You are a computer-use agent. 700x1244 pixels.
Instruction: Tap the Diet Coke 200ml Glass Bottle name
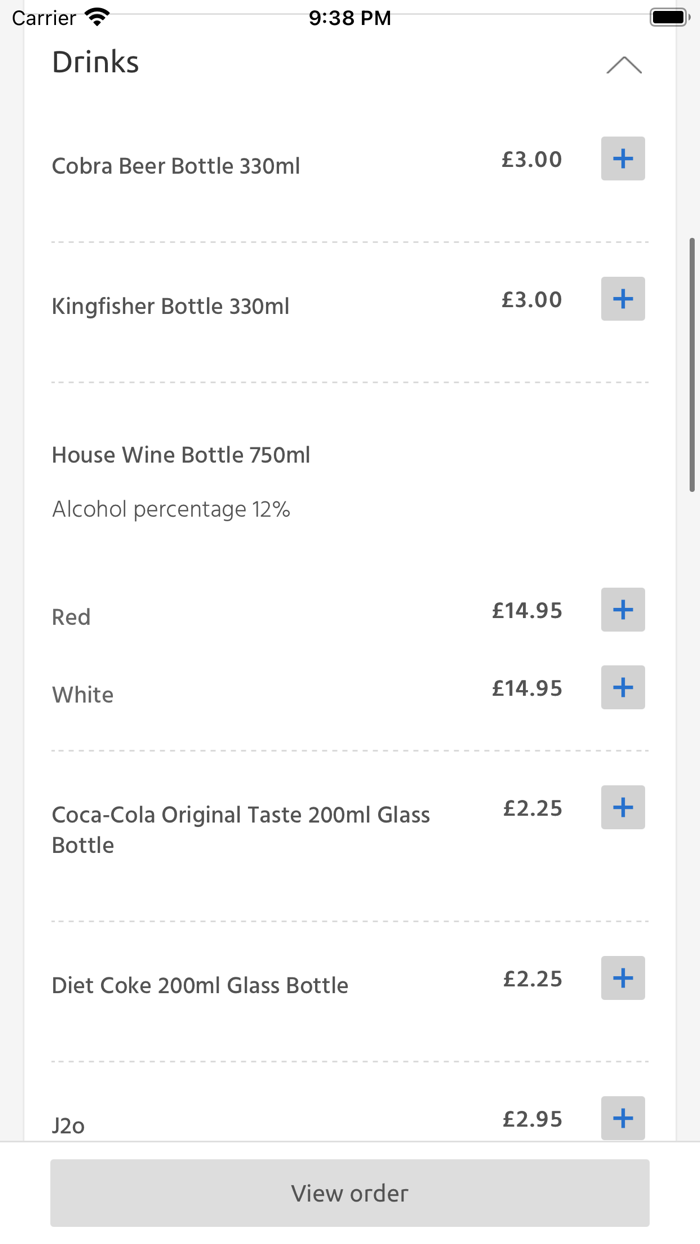pos(200,985)
